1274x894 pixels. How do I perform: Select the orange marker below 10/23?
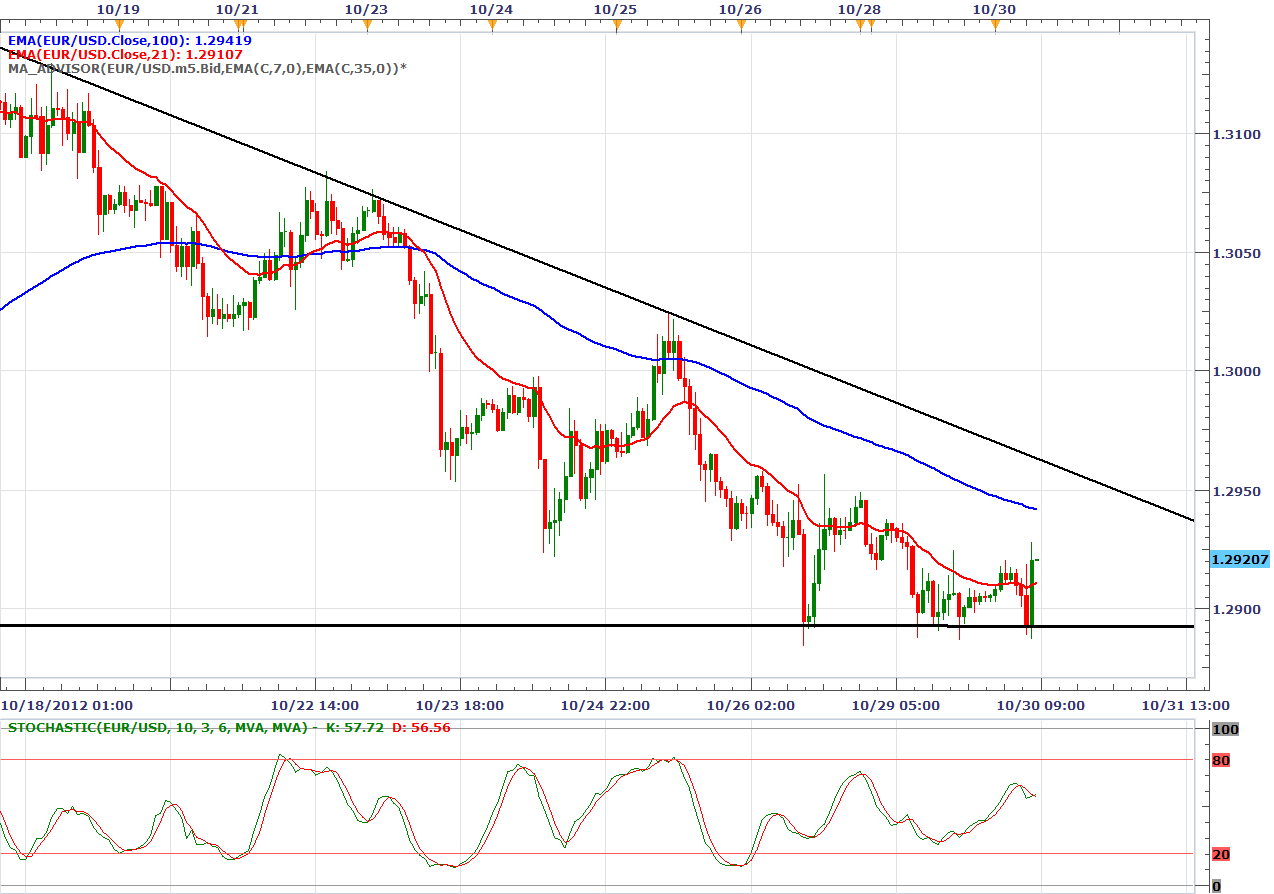coord(367,25)
